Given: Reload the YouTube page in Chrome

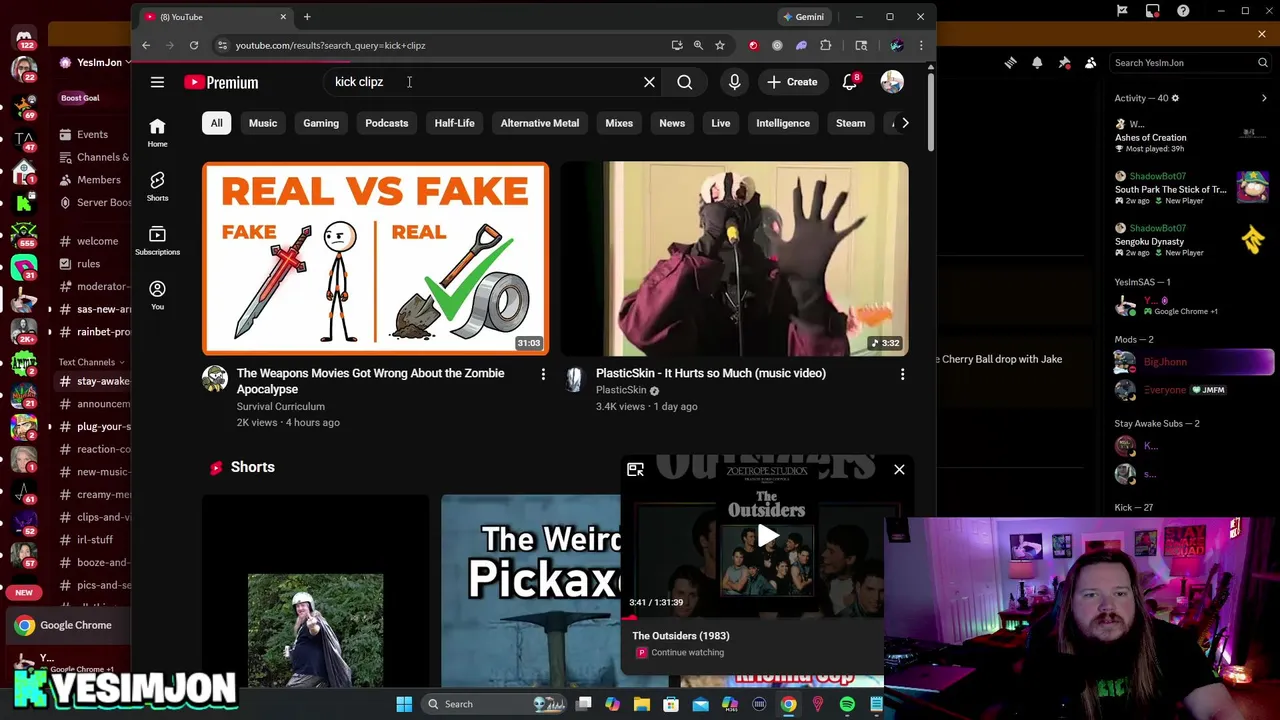Looking at the screenshot, I should pos(194,45).
